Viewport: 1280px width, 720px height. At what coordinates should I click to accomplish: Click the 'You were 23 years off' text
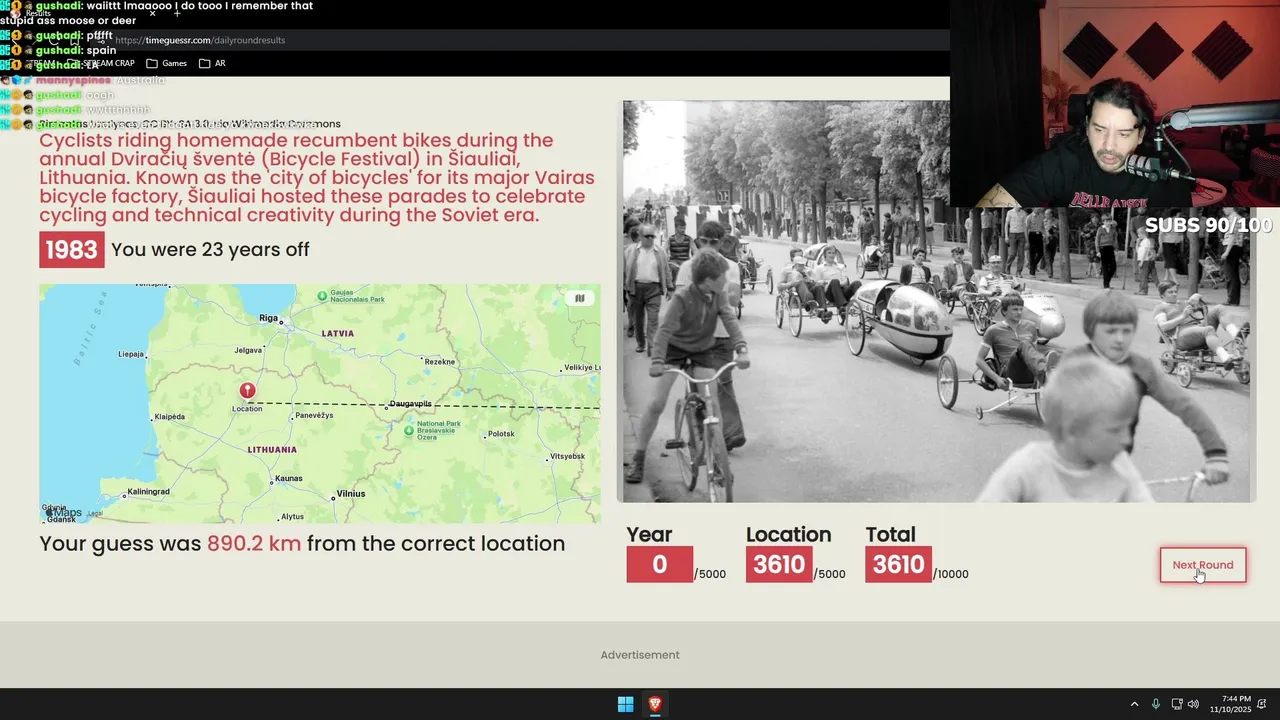click(x=210, y=250)
